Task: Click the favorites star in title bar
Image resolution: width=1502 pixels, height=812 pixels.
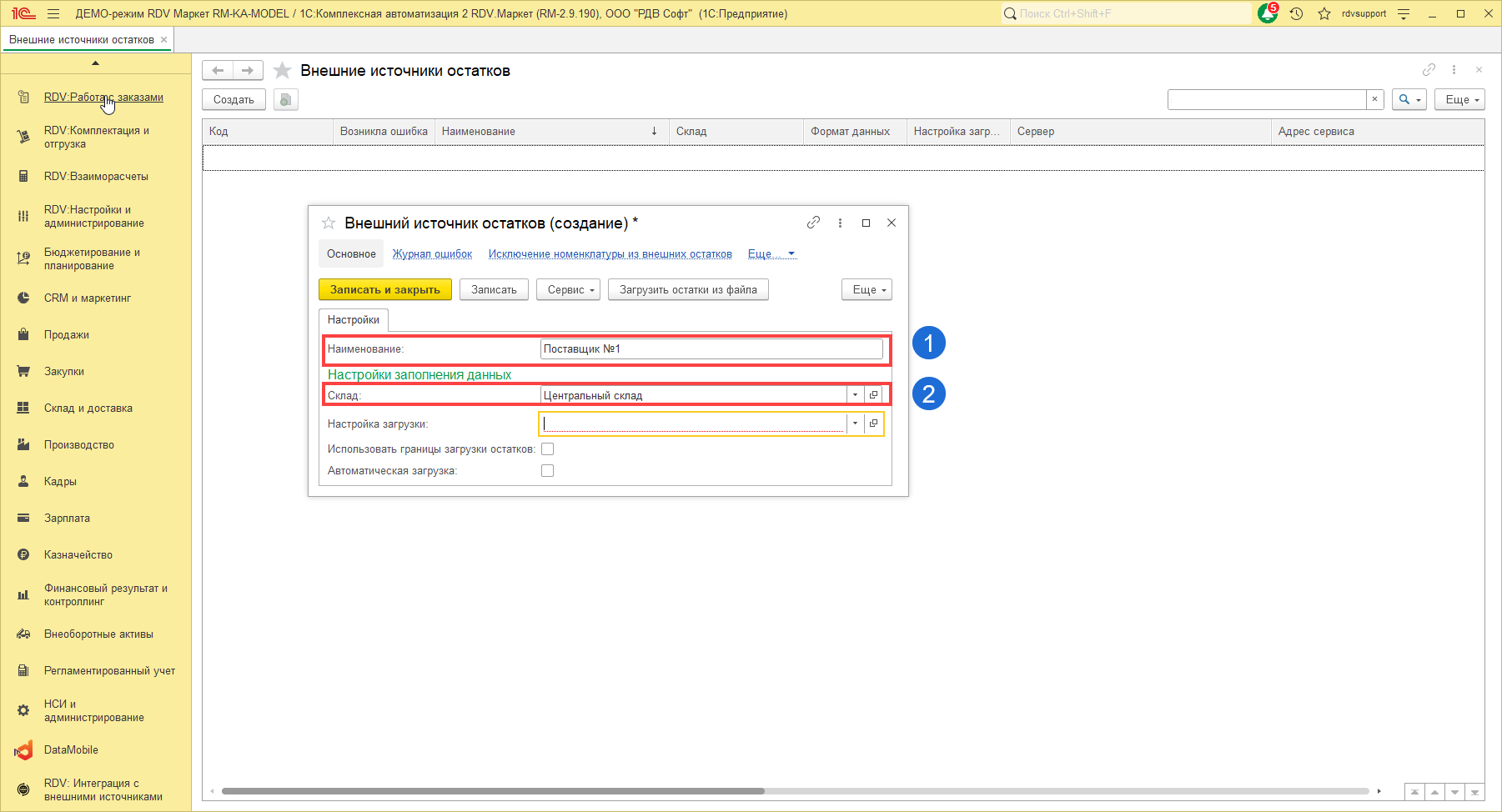Action: tap(1324, 14)
